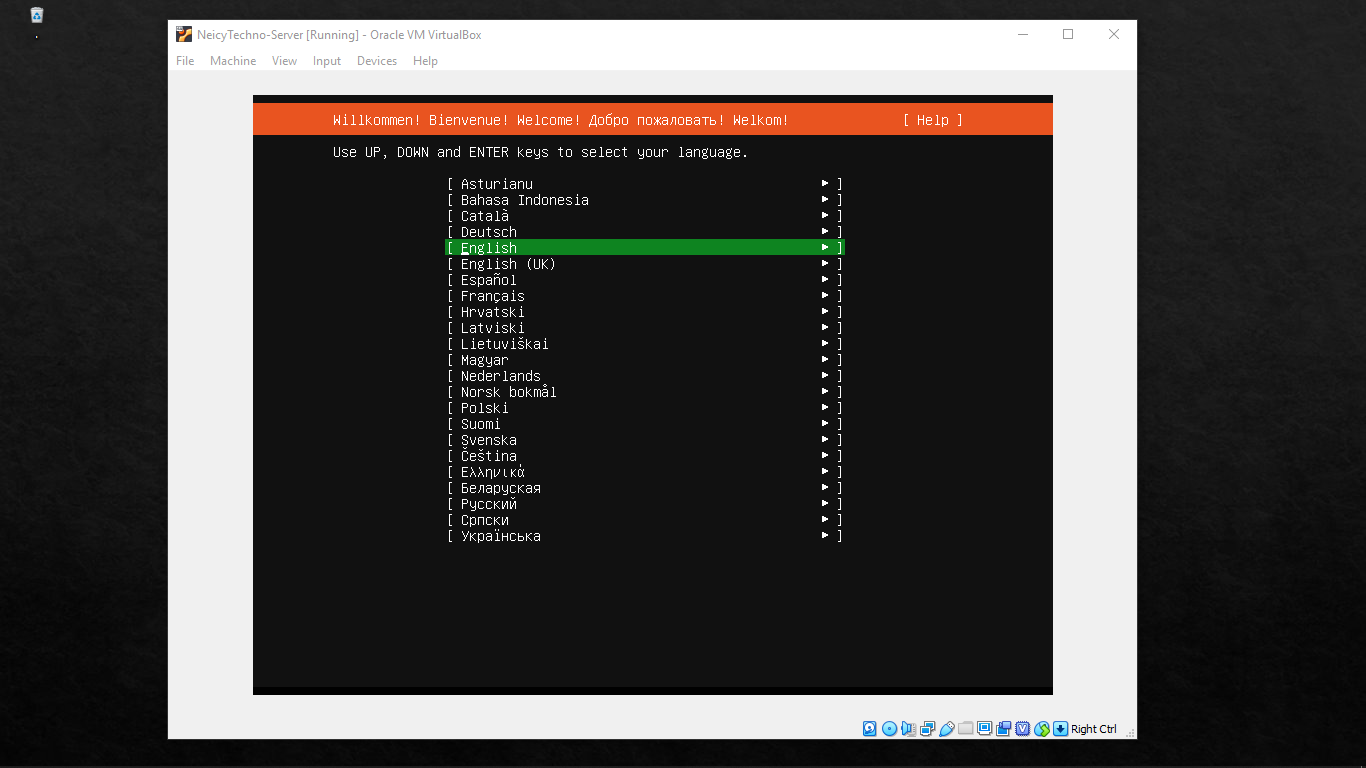Choose Suomi from language list

pos(645,424)
